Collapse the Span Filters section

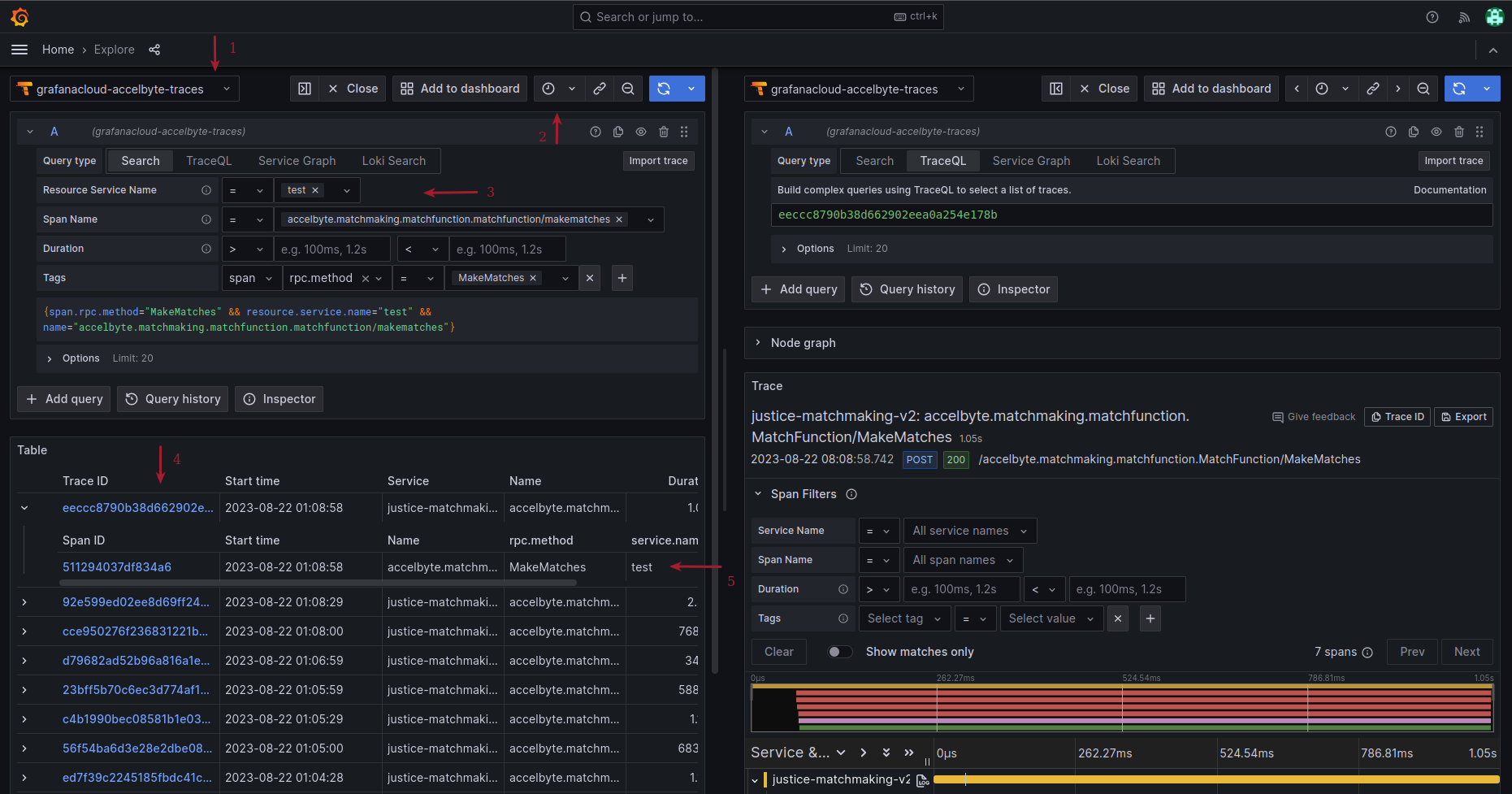point(758,494)
